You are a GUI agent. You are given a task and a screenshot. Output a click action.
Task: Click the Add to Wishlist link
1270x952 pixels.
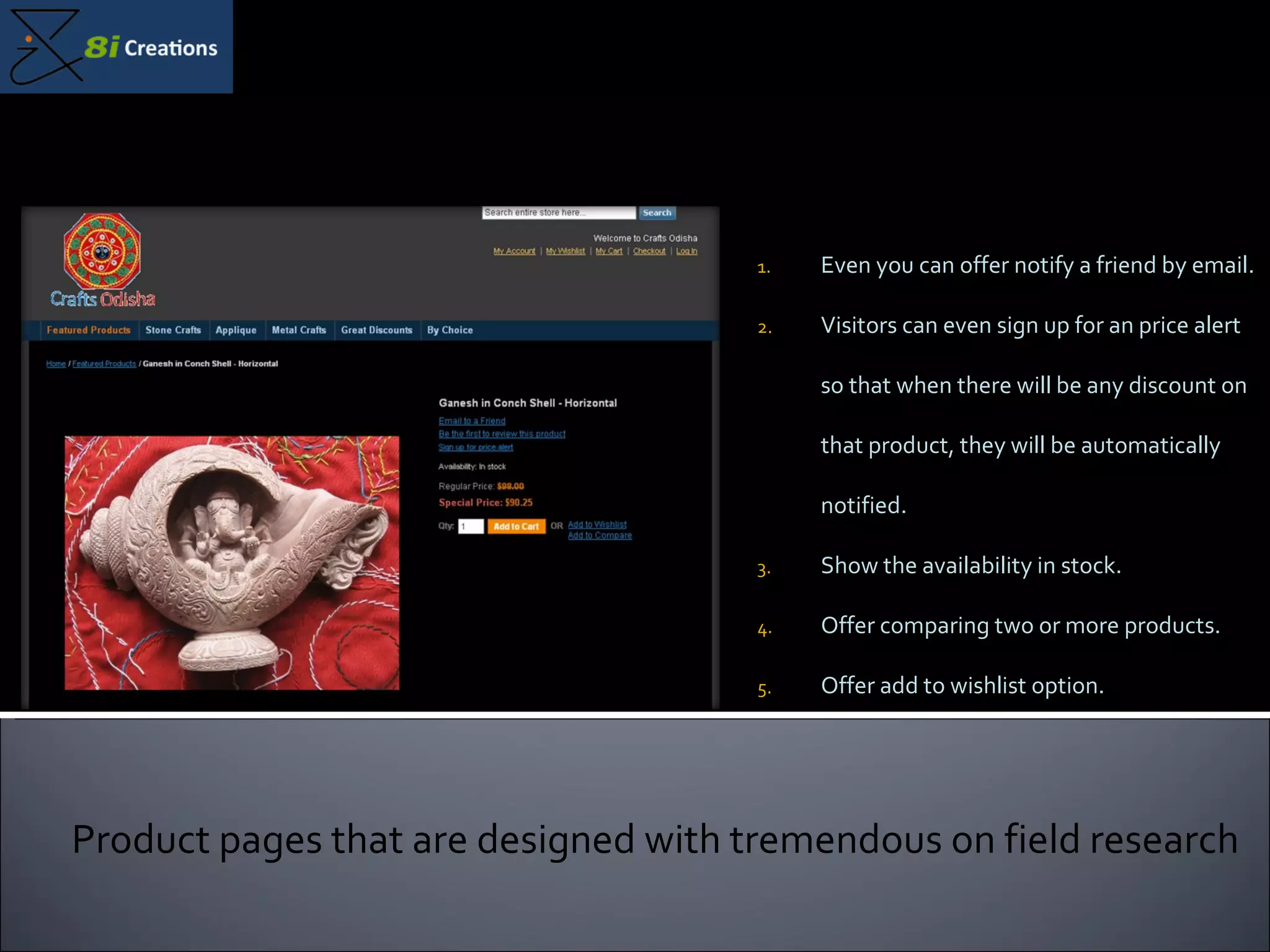(597, 524)
